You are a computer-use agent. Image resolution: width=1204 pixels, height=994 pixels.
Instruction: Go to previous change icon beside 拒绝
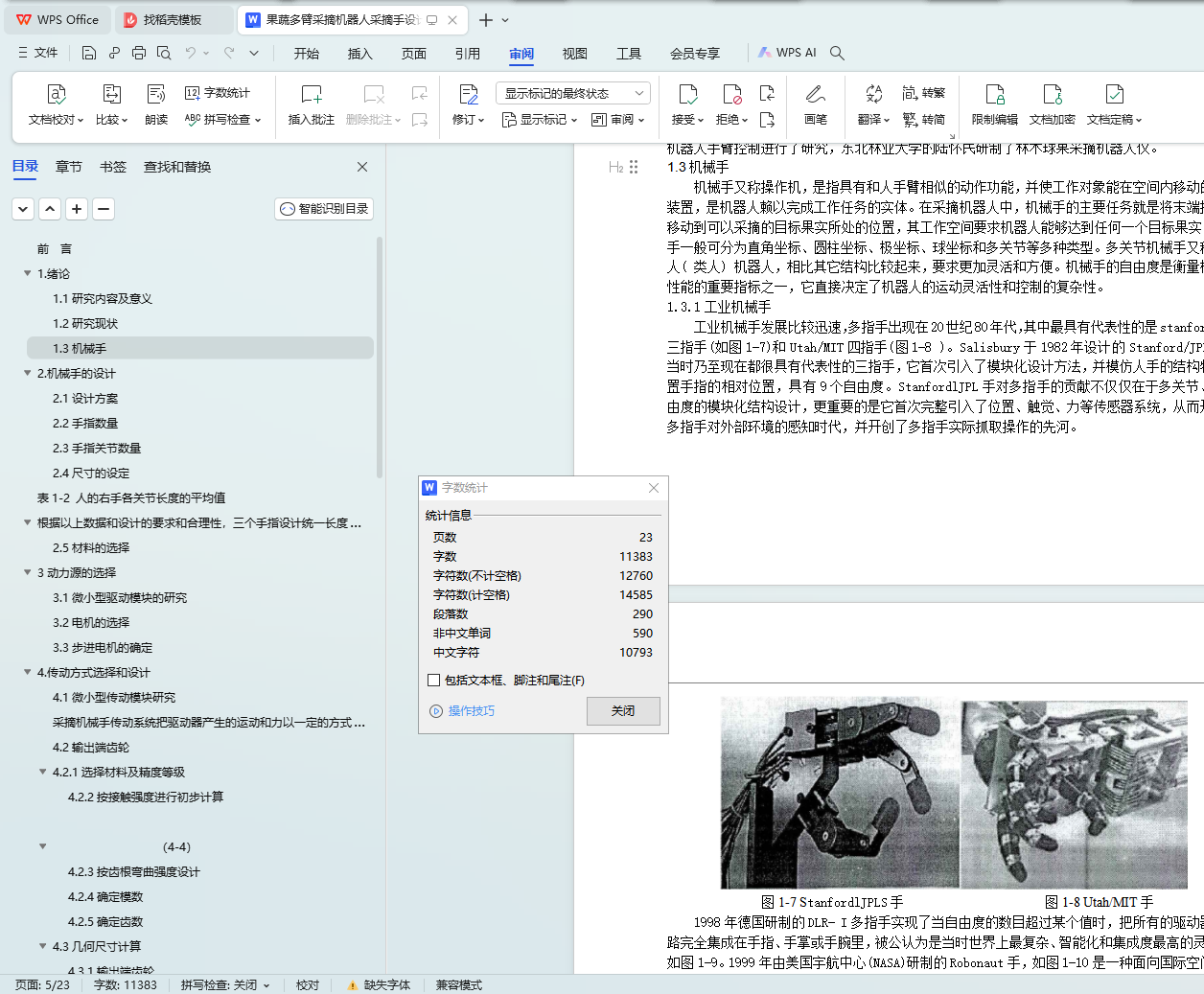tap(767, 93)
